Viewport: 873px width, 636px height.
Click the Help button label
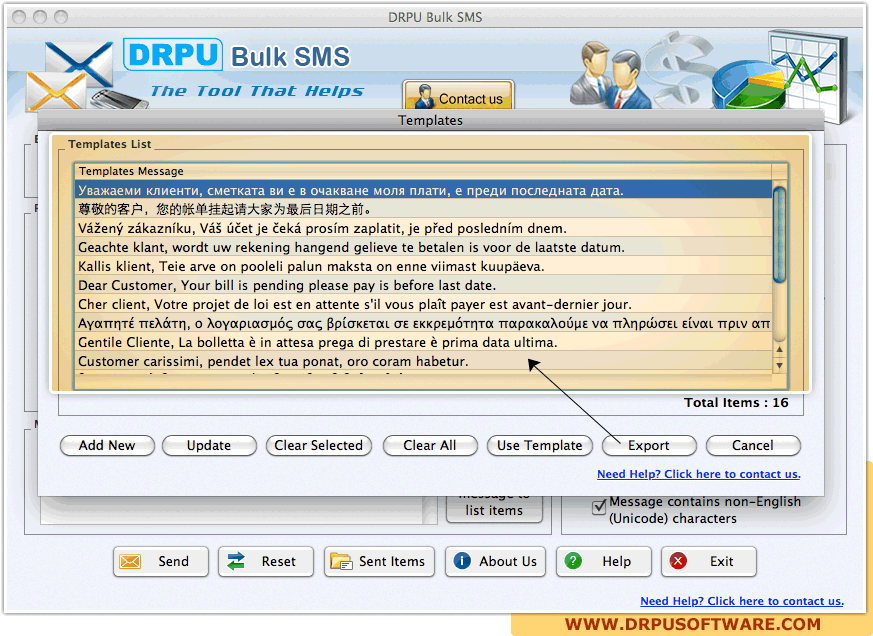[616, 561]
